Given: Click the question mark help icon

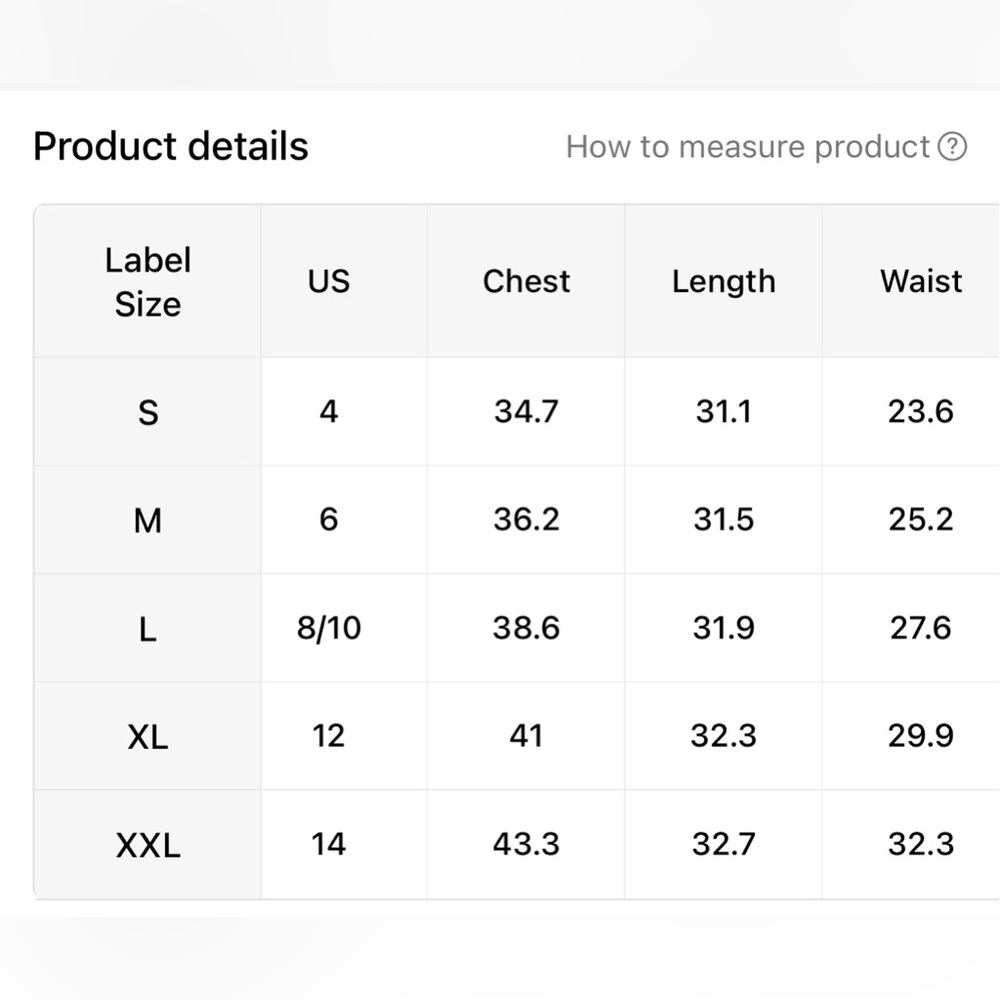Looking at the screenshot, I should pyautogui.click(x=953, y=147).
